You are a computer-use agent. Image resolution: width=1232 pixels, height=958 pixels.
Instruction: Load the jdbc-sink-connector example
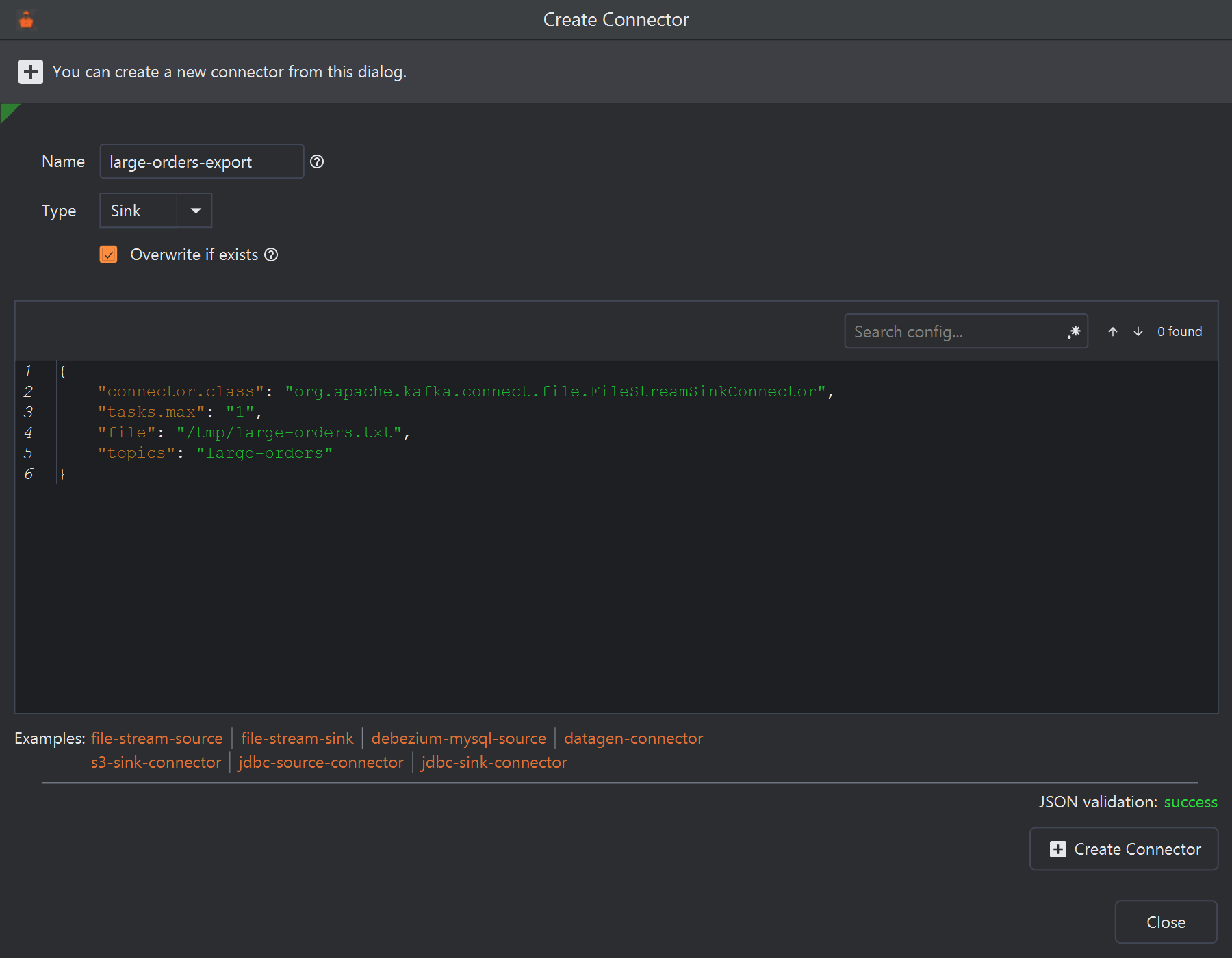point(494,762)
